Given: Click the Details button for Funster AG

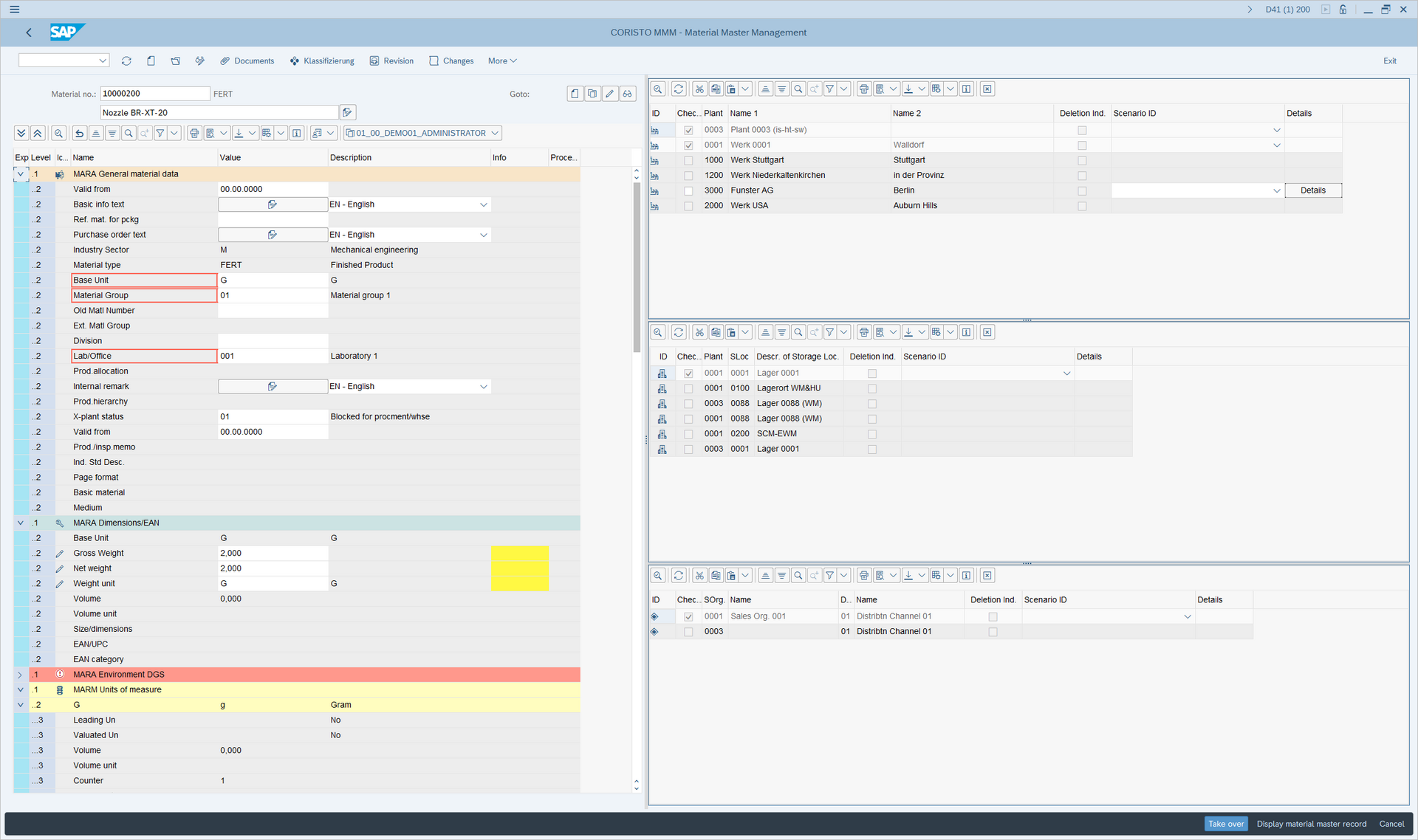Looking at the screenshot, I should (x=1313, y=190).
